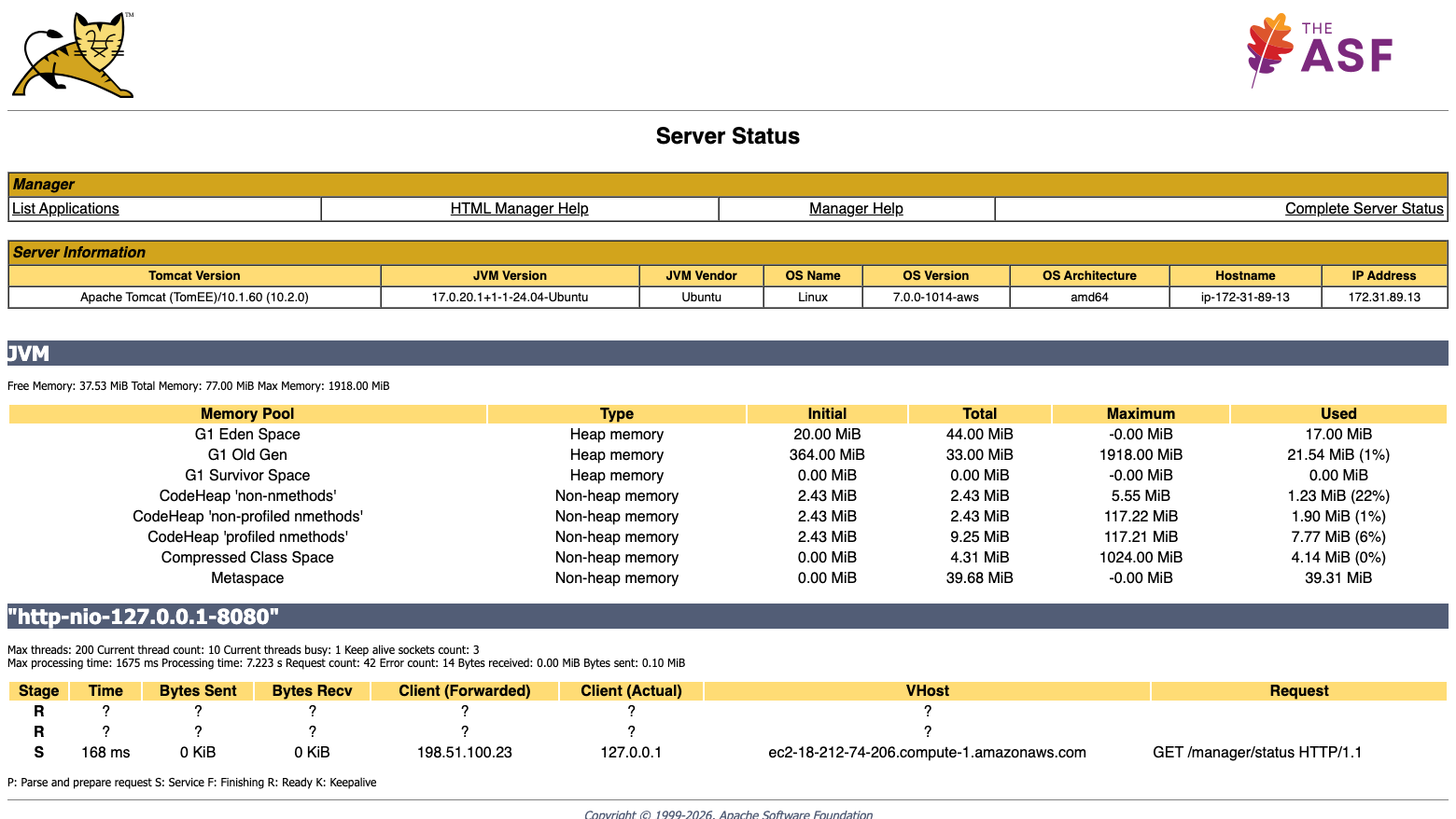Click the JVM section heading
Viewport: 1456px width, 819px height.
728,354
